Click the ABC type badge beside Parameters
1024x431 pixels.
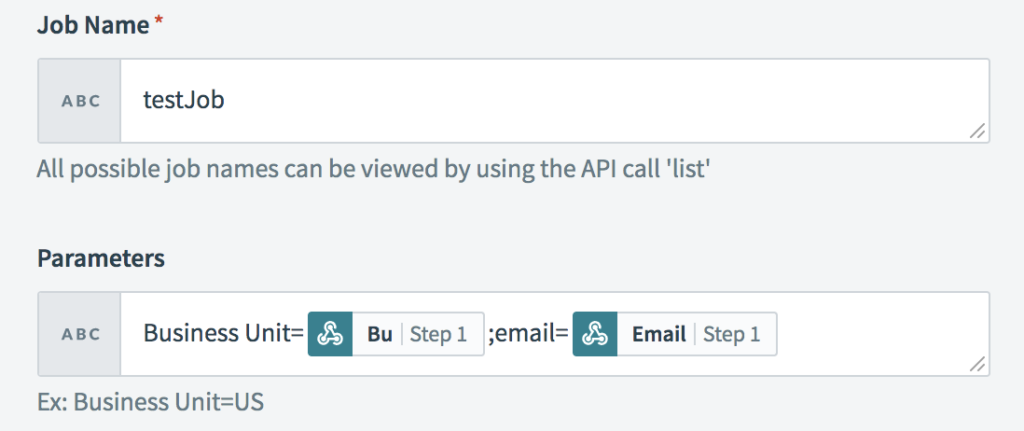(x=80, y=334)
